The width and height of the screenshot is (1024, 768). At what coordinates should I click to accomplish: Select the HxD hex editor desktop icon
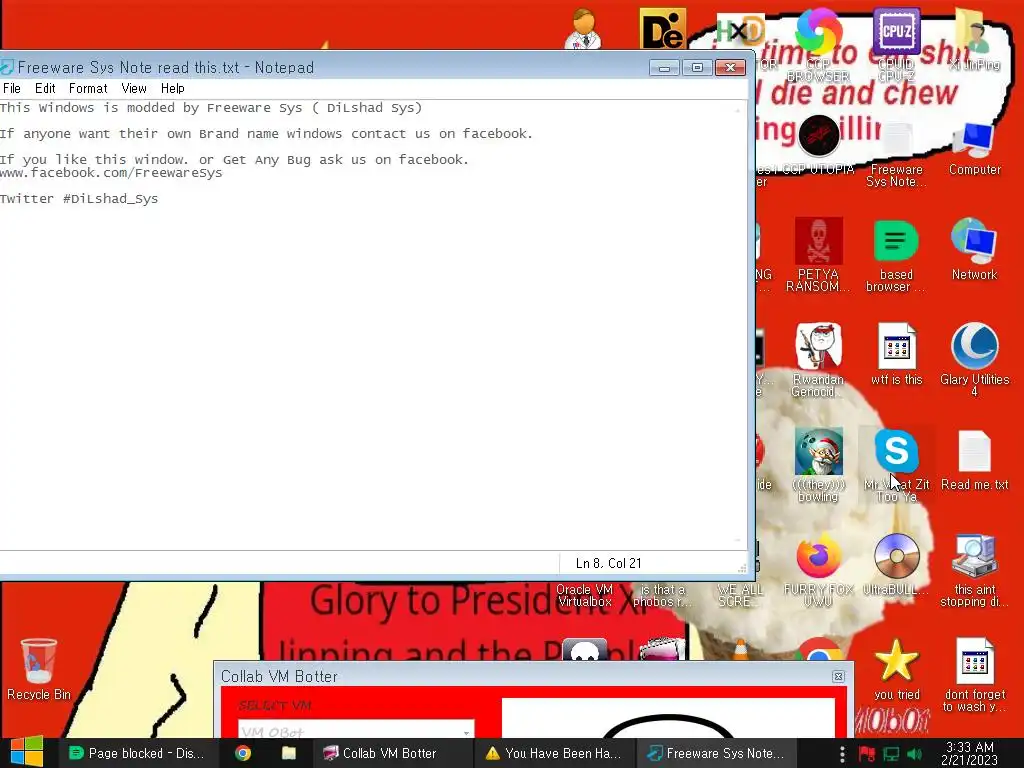(x=740, y=31)
